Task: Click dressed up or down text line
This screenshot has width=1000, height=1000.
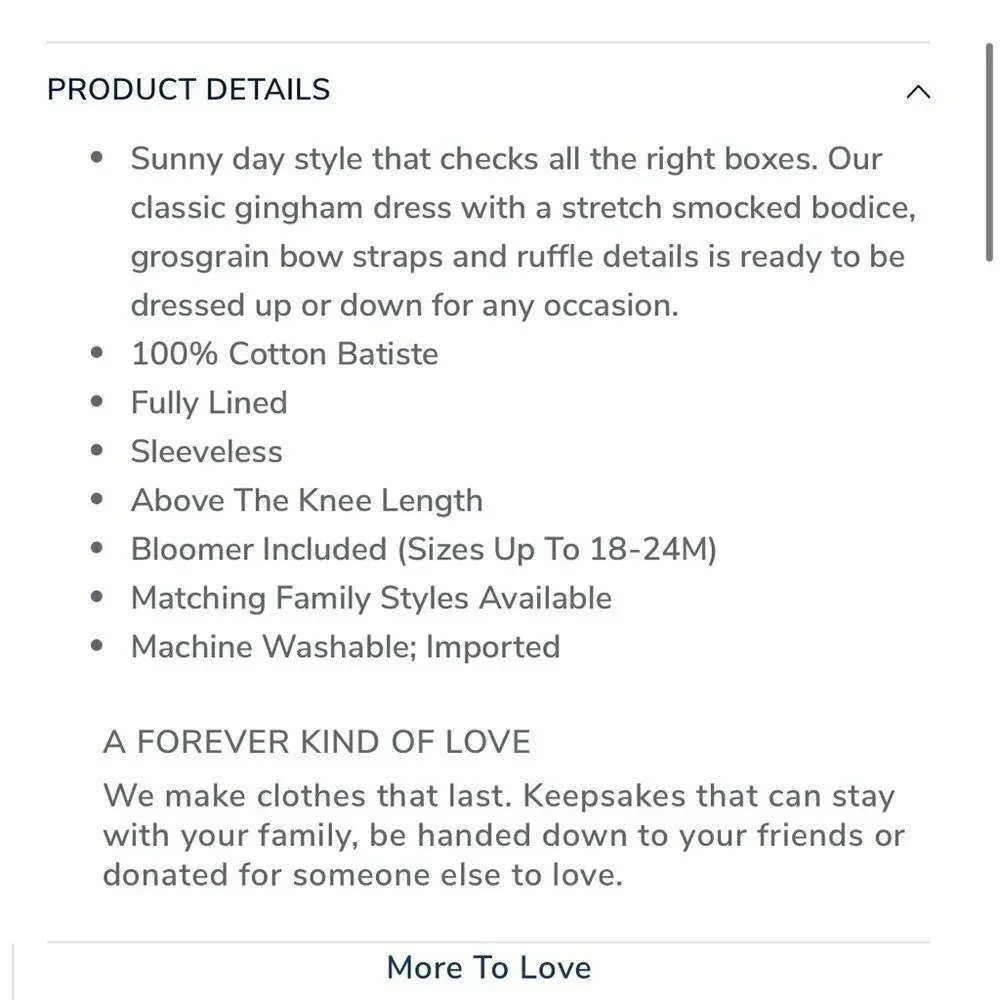Action: (405, 305)
